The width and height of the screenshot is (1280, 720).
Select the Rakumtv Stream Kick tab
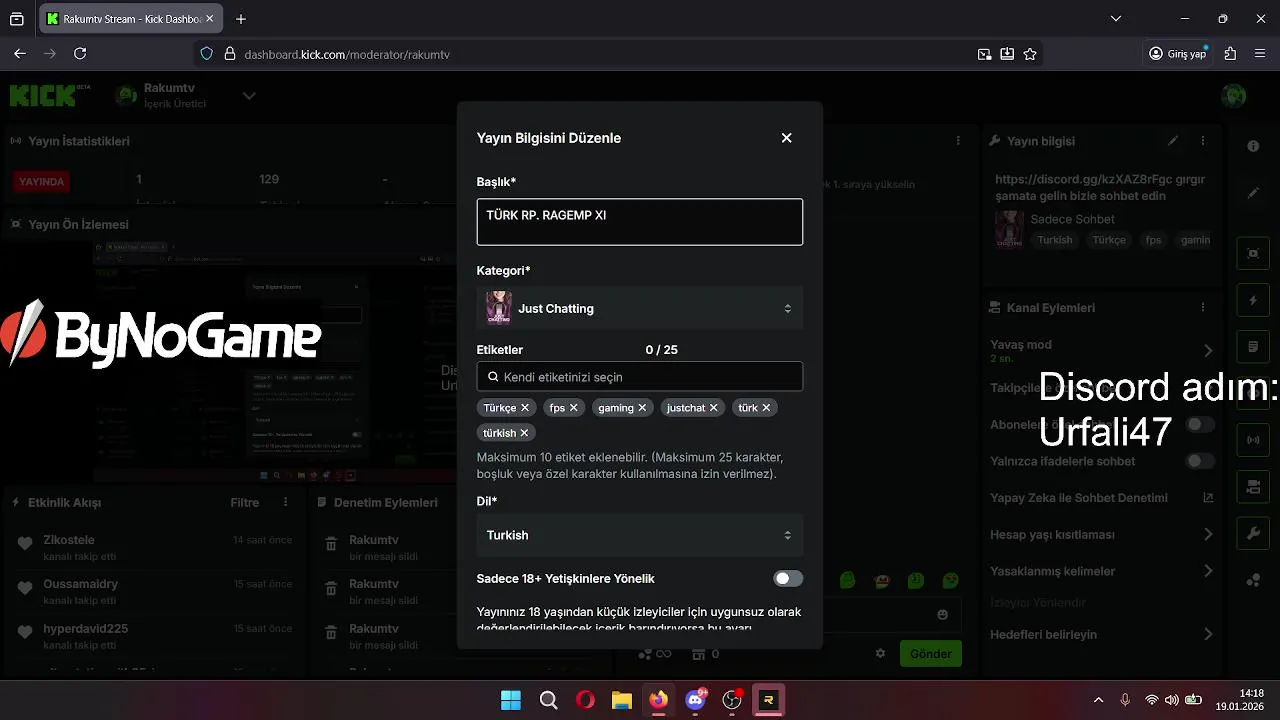point(130,19)
